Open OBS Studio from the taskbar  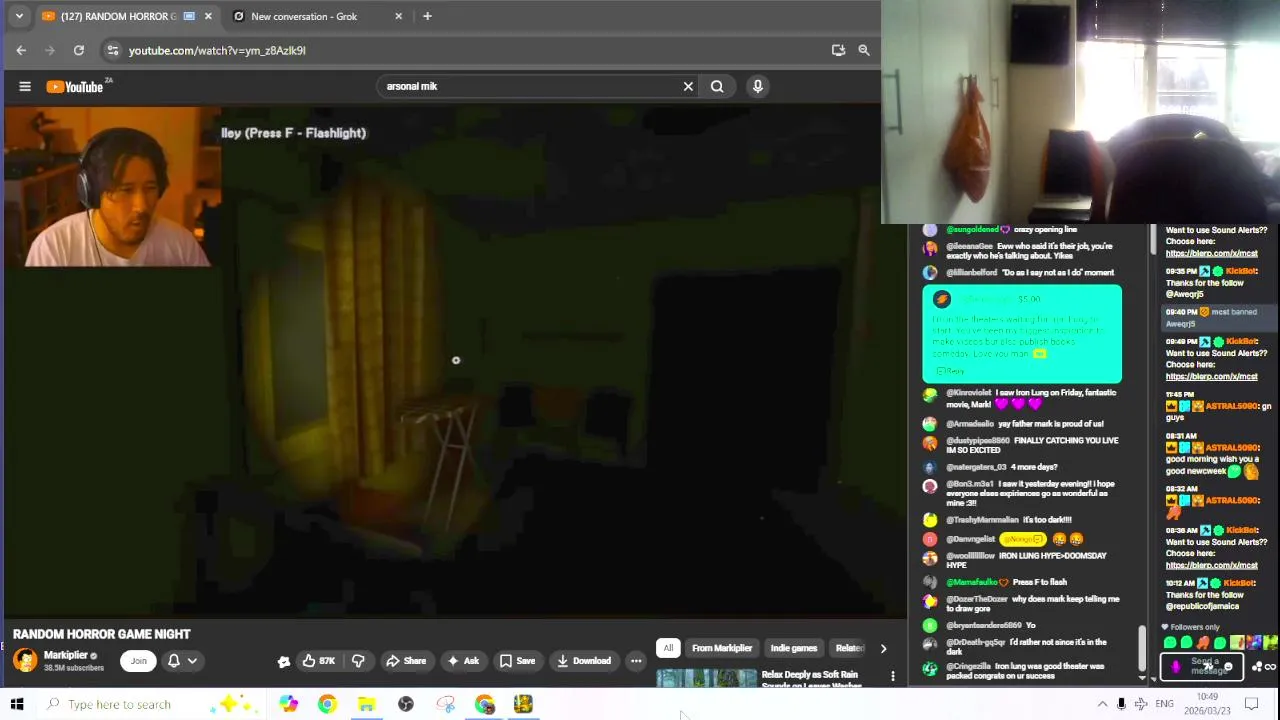click(406, 704)
